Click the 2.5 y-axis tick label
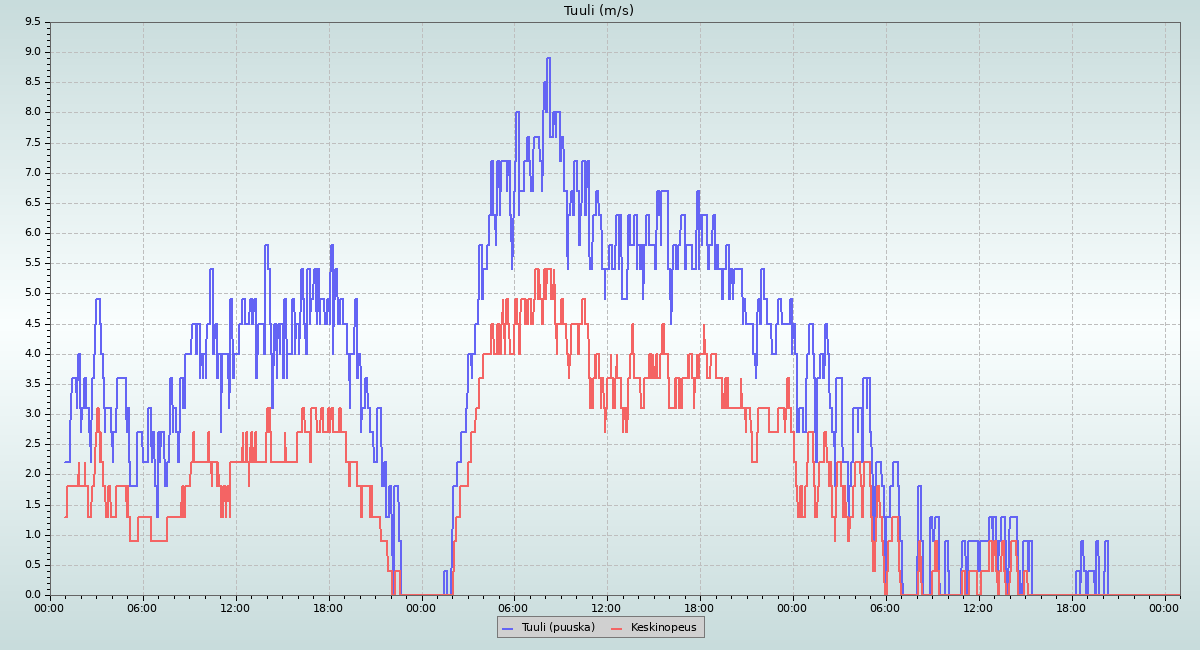This screenshot has width=1200, height=650. 32,443
